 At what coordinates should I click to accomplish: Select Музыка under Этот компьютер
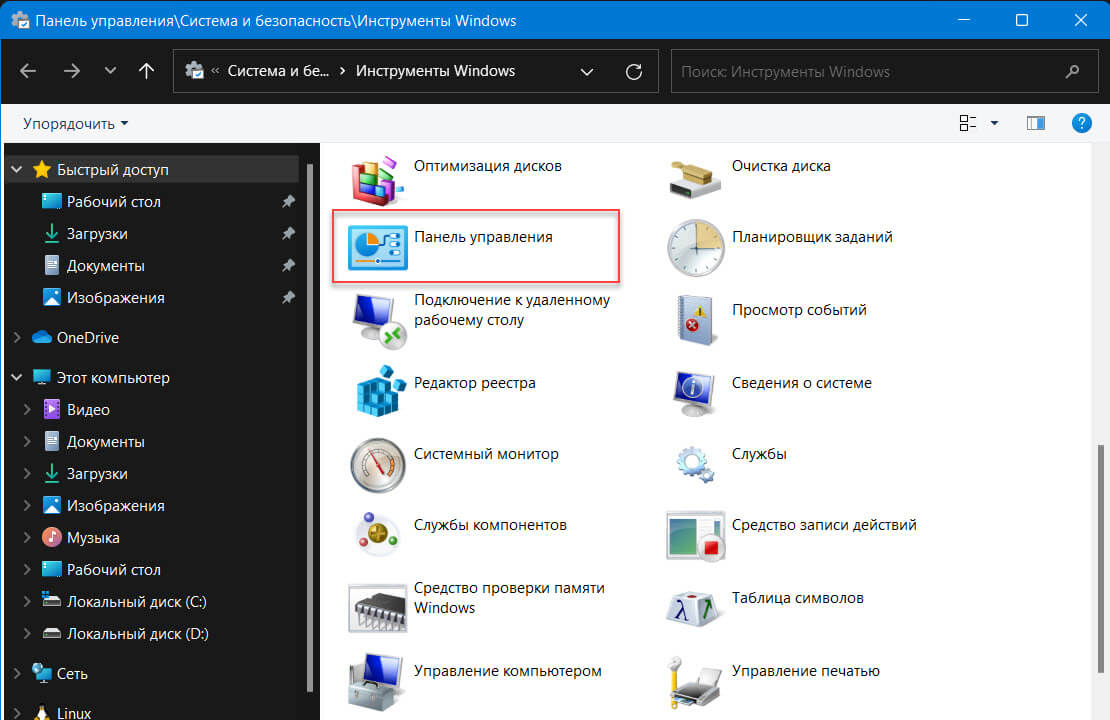pos(93,537)
